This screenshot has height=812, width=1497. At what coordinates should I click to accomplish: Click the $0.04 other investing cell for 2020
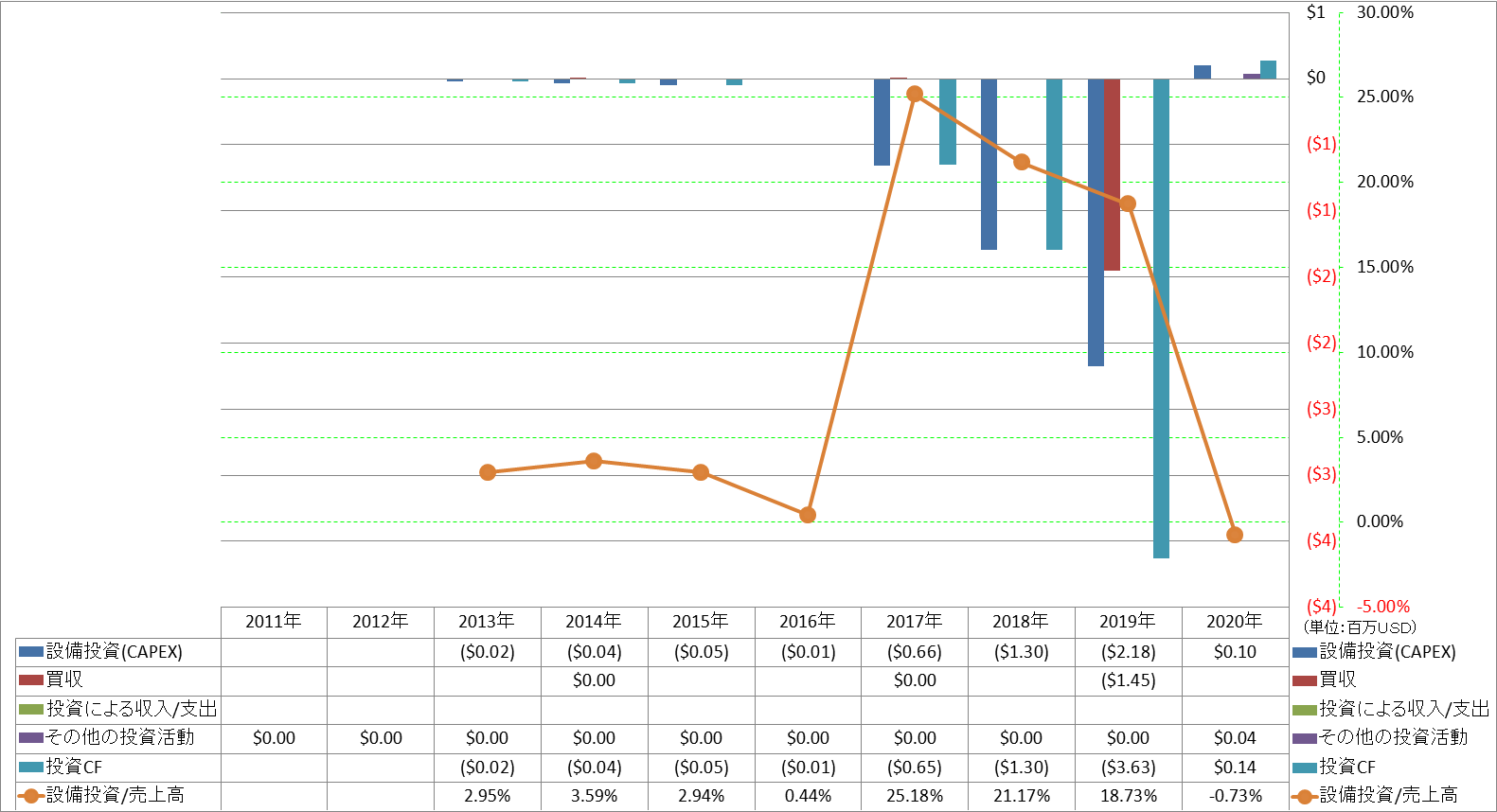click(1235, 738)
